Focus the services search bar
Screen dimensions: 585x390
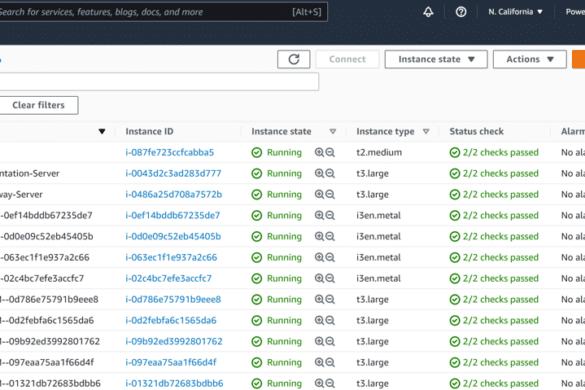[x=163, y=12]
